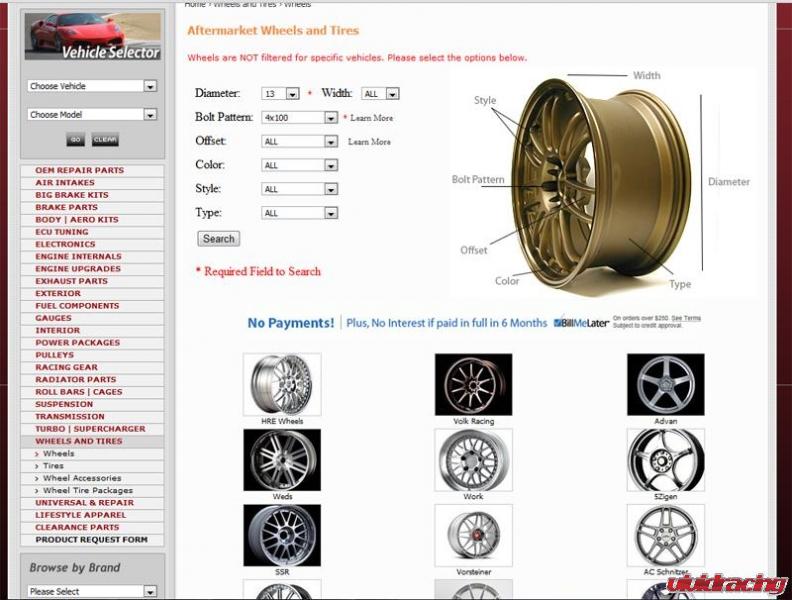Open Engine Upgrades category
This screenshot has width=792, height=600.
[92, 269]
